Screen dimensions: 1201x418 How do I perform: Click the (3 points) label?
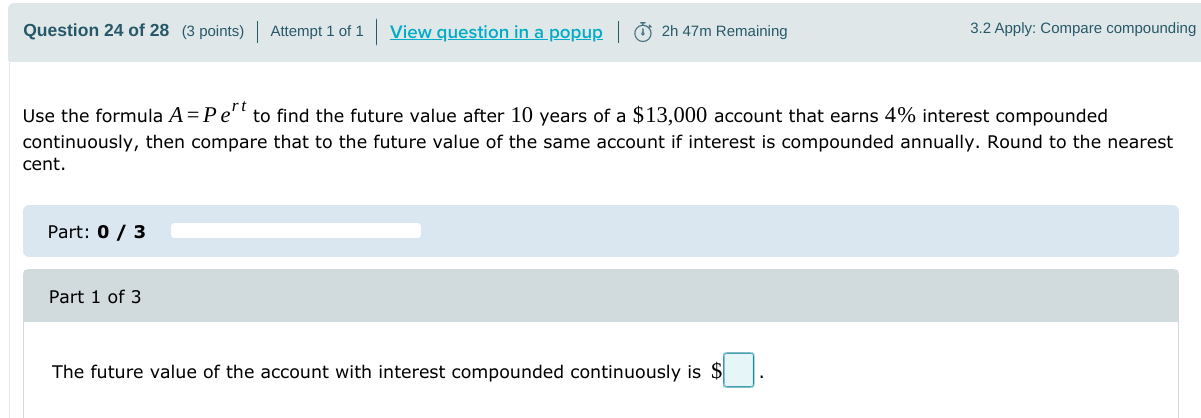click(213, 31)
